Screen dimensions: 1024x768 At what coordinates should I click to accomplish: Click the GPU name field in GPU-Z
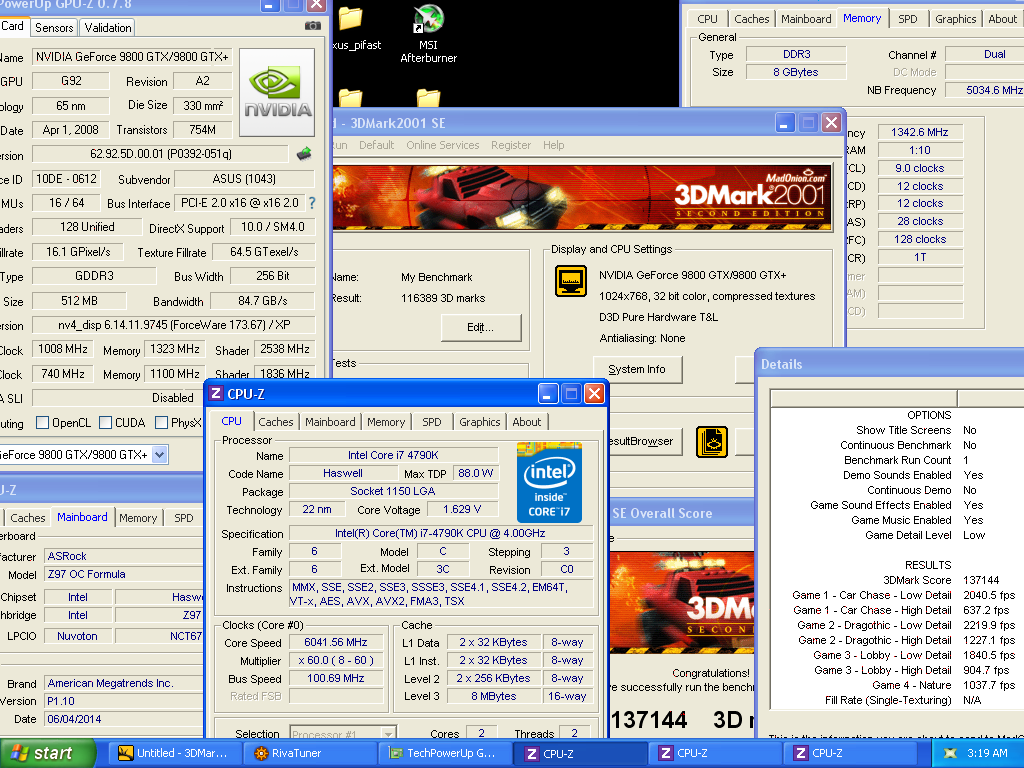tap(132, 57)
